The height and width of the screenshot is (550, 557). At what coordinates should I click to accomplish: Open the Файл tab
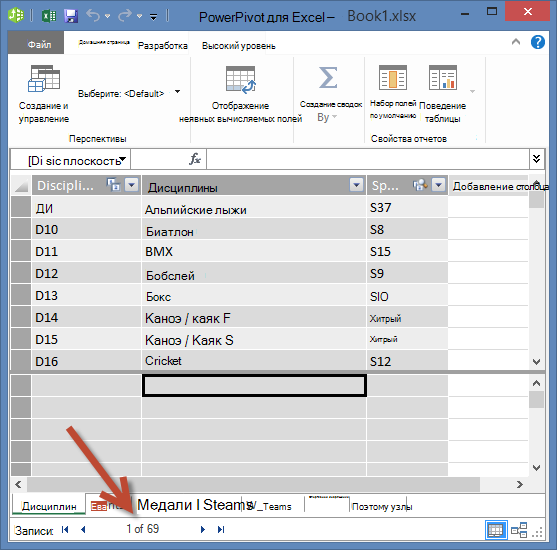(36, 42)
